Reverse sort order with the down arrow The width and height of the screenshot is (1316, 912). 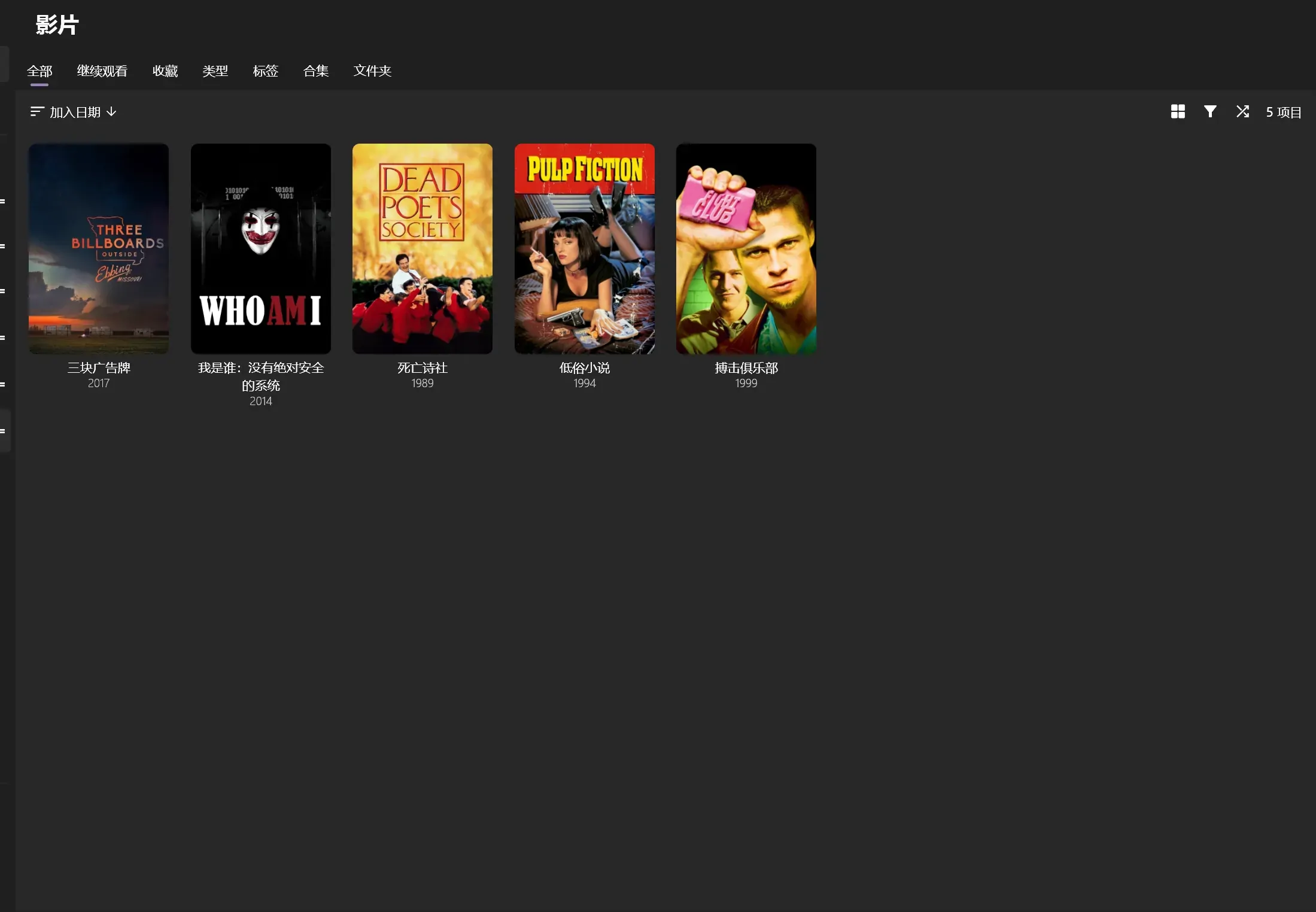coord(111,112)
